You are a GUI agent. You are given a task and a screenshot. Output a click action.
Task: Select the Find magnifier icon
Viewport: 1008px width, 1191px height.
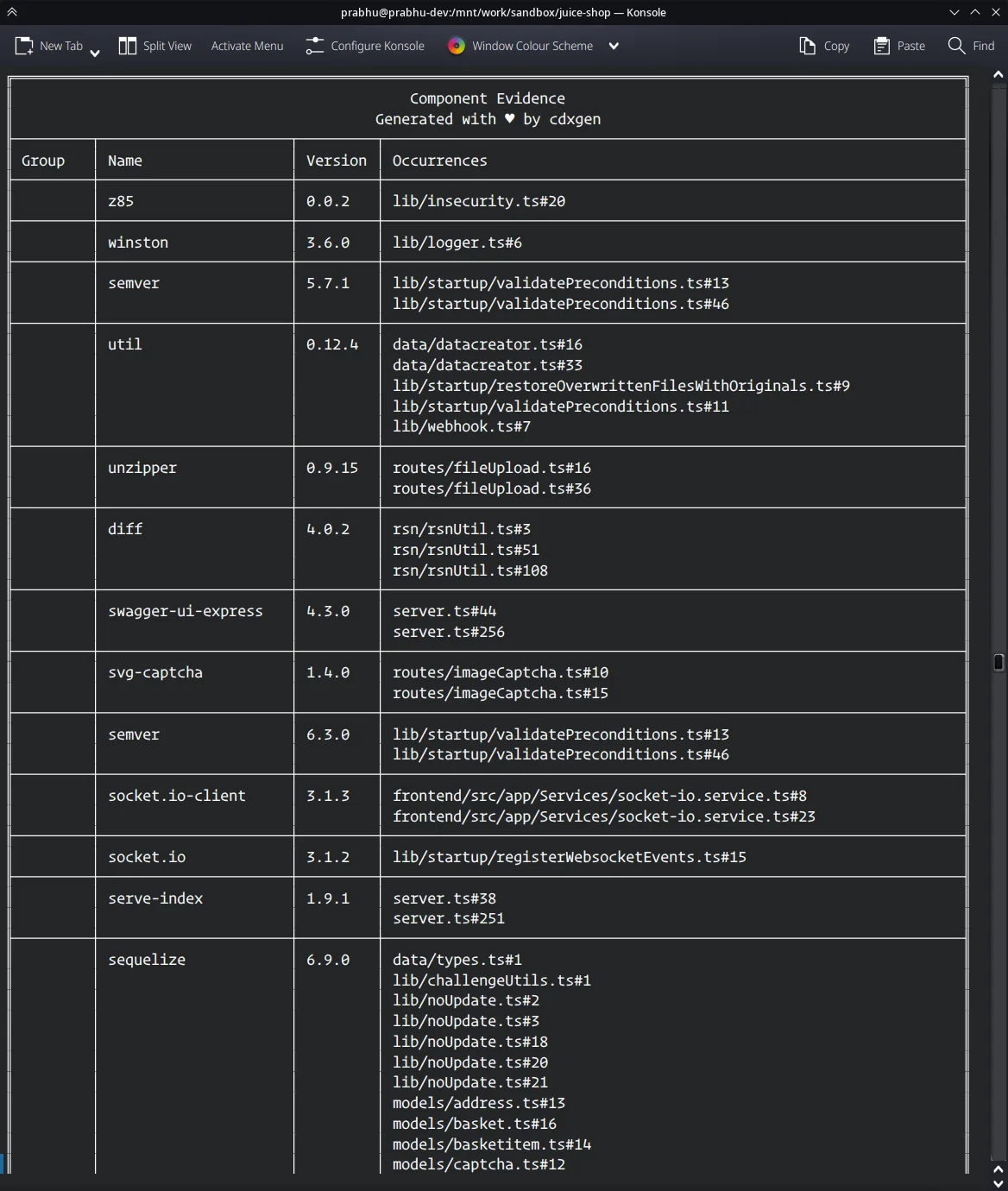click(x=954, y=45)
